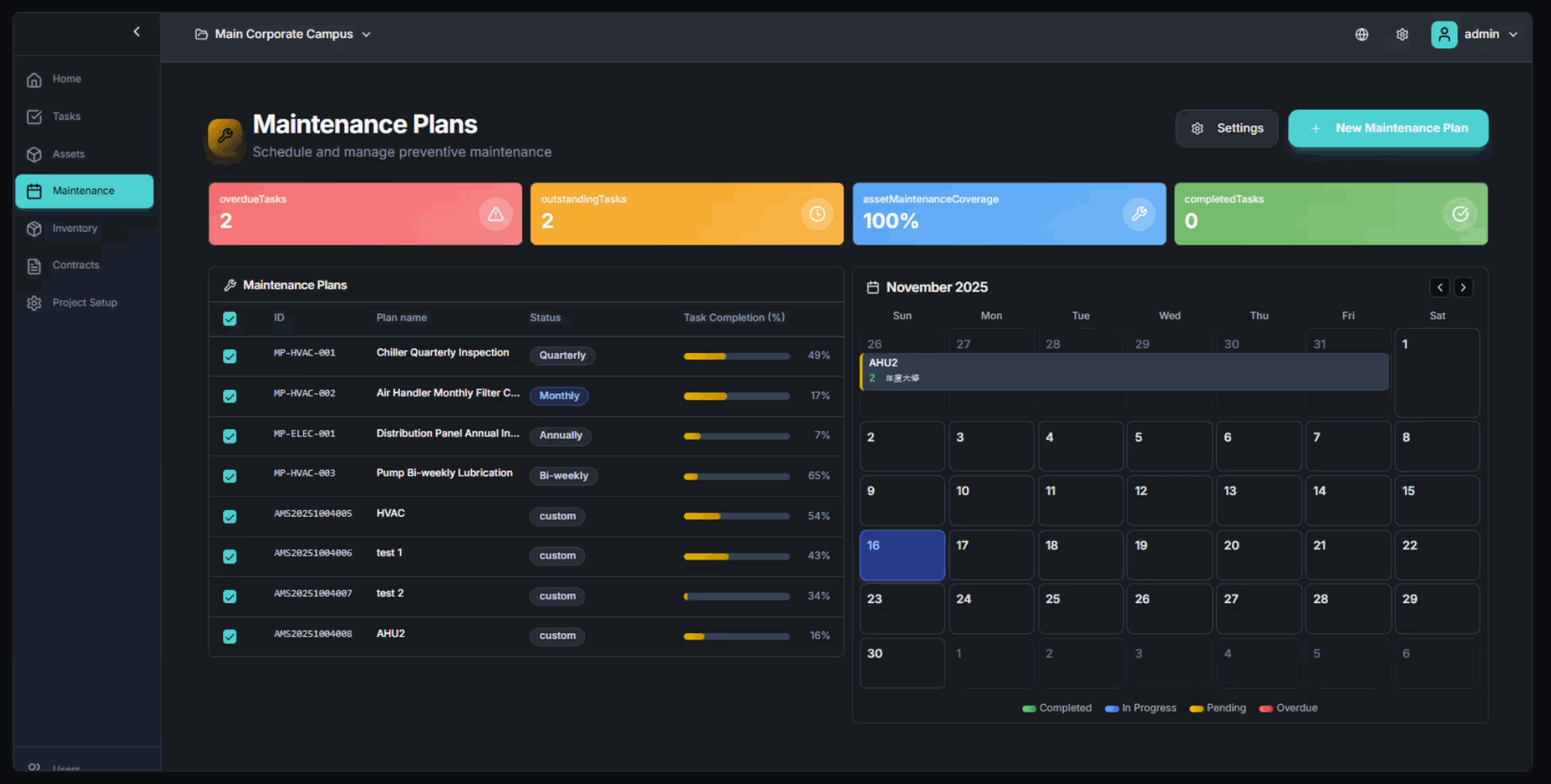Click the completed tasks checkmark icon

tap(1460, 214)
